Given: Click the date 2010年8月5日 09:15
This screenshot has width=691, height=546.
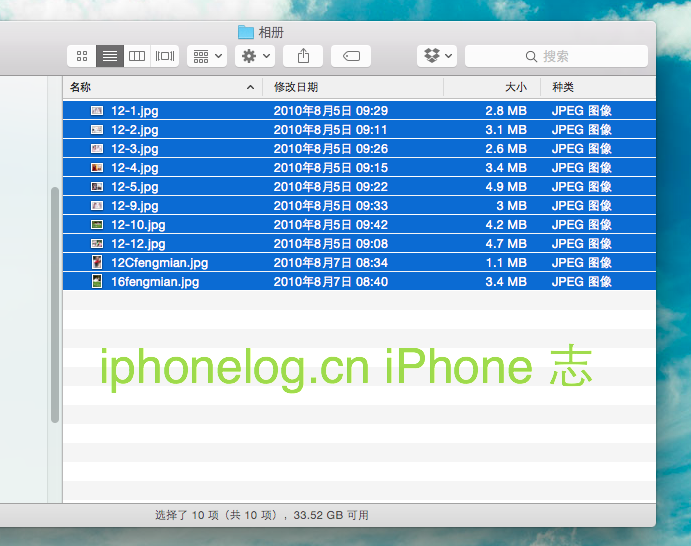Looking at the screenshot, I should 331,167.
